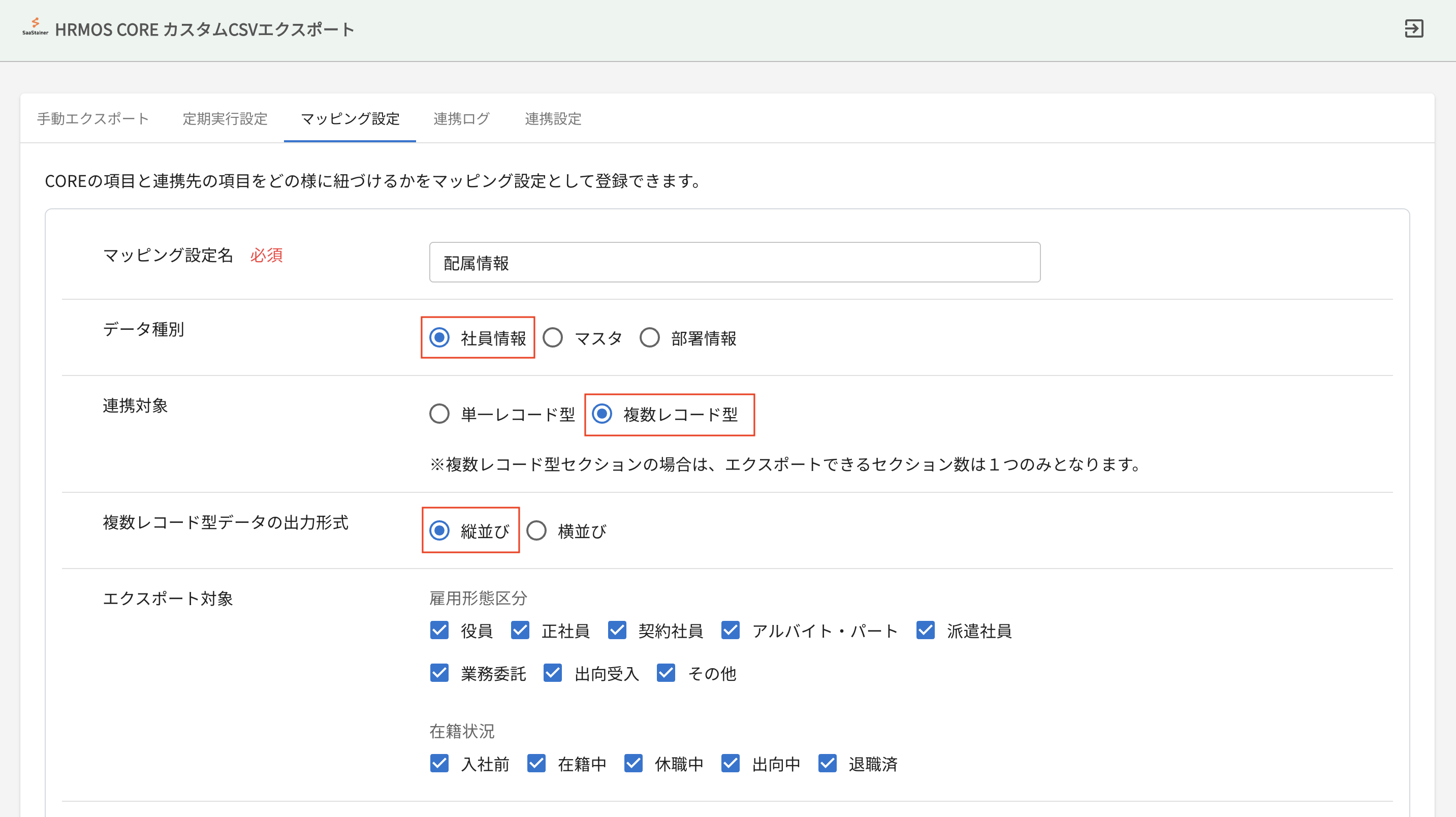Choose 単一レコード型 radio option
The image size is (1456, 817).
(439, 414)
